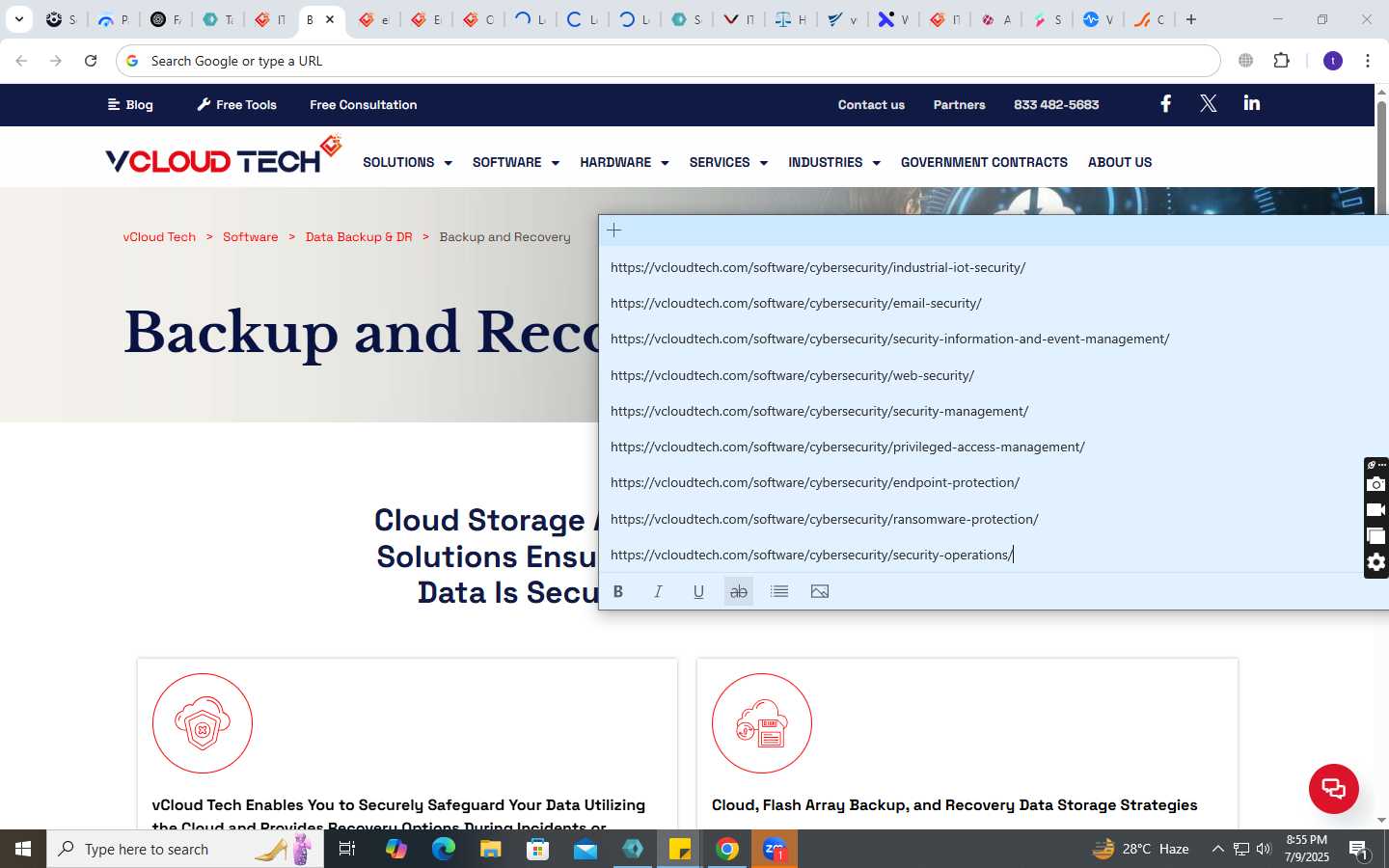The image size is (1389, 868).
Task: Open Free Consultation link
Action: (364, 105)
